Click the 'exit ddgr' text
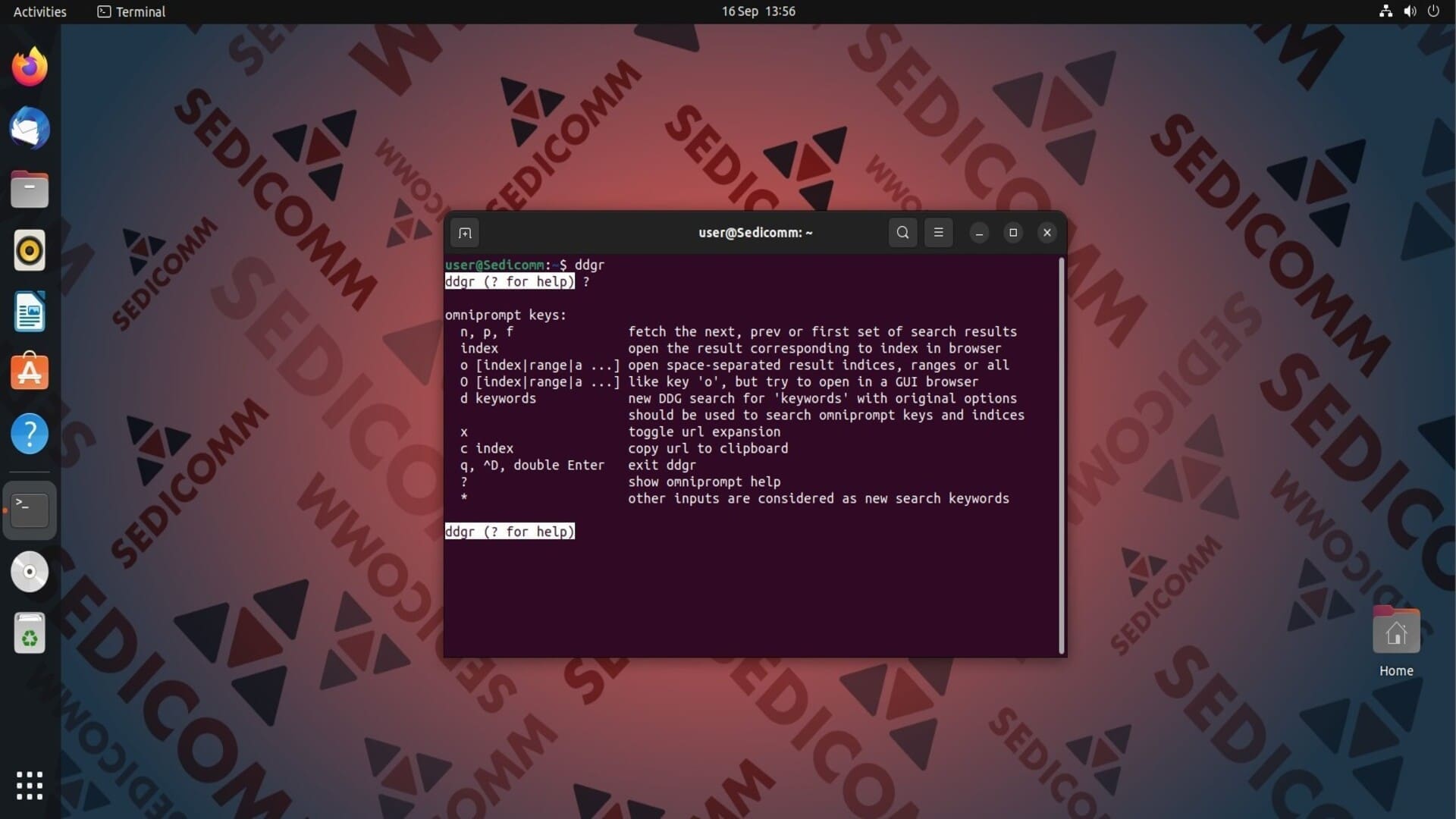1456x819 pixels. pos(662,465)
